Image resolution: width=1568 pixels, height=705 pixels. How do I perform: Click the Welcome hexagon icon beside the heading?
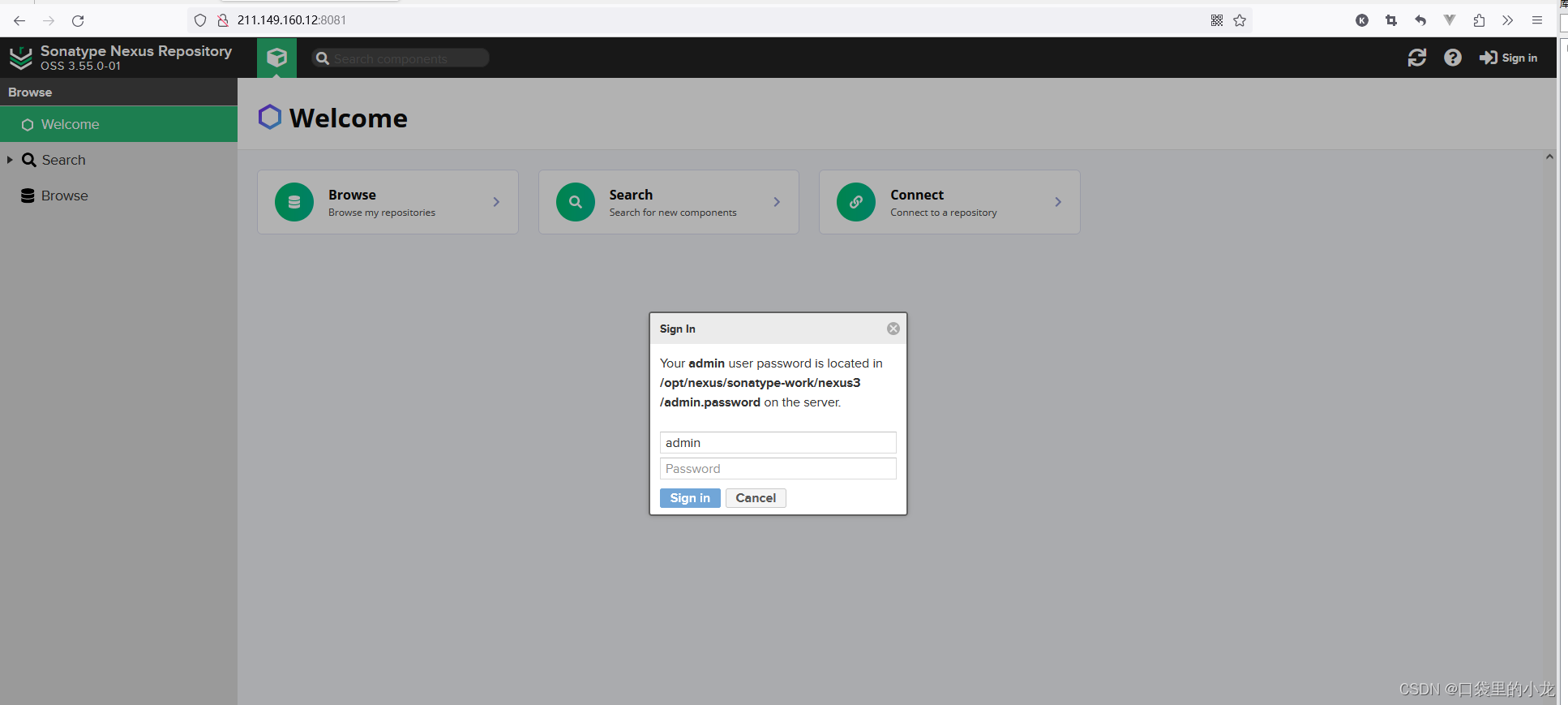tap(270, 118)
